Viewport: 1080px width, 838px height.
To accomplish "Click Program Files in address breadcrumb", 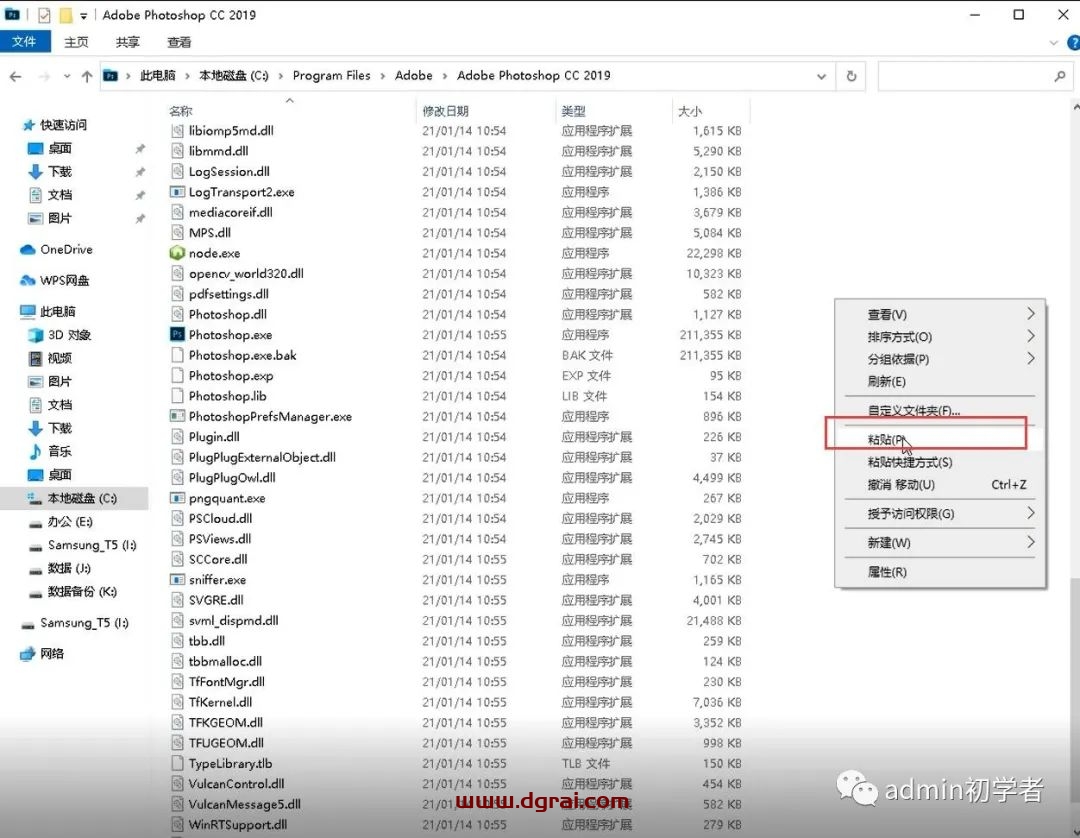I will click(331, 76).
